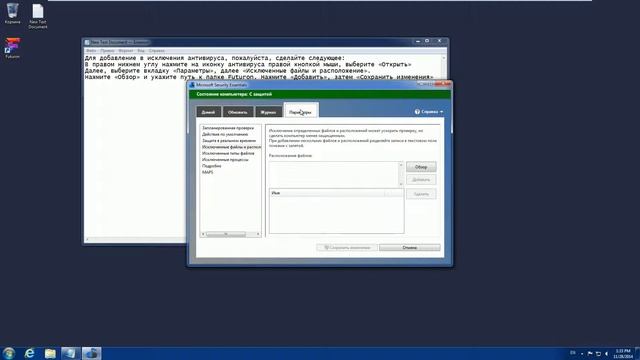Click the Удалить button
640x360 pixels.
pos(421,194)
